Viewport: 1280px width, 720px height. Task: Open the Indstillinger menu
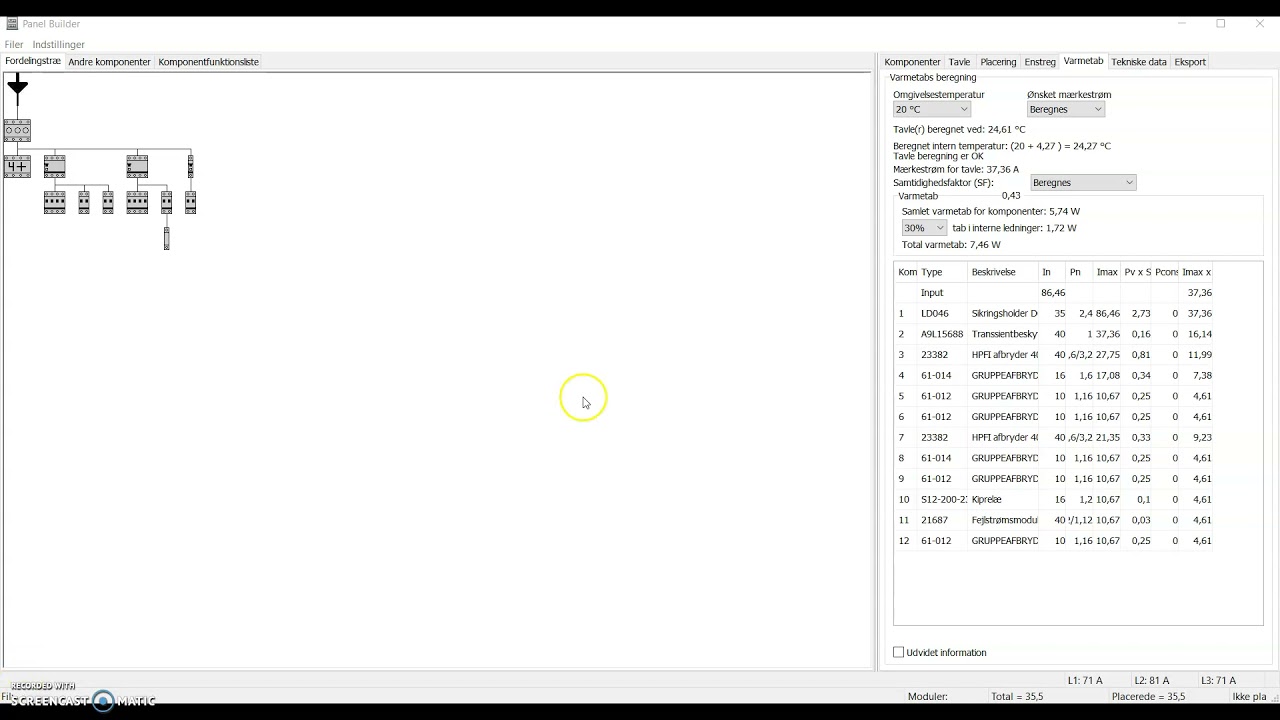[58, 45]
